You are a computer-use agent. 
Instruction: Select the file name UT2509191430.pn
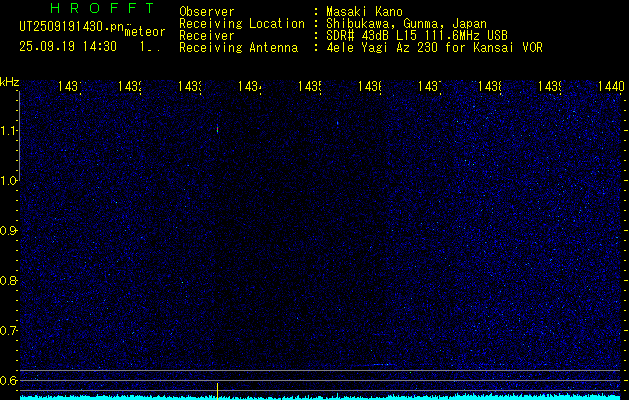point(71,27)
